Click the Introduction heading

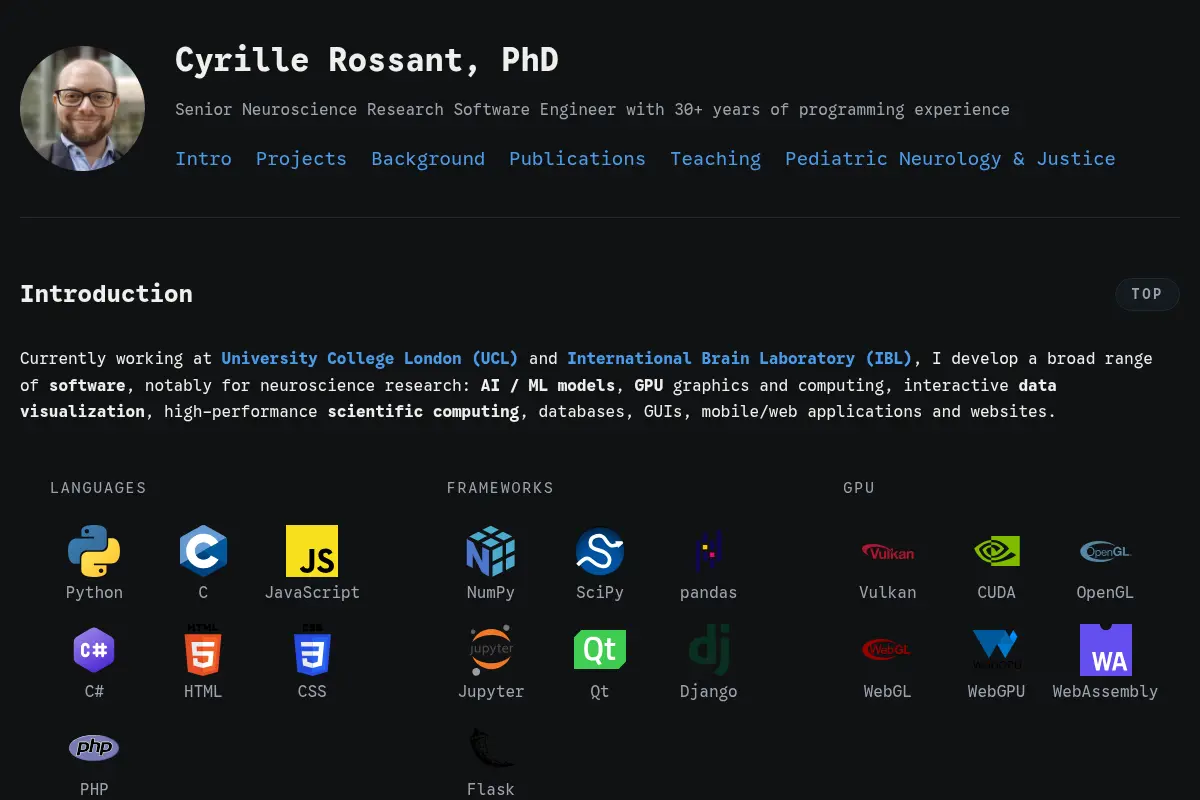click(106, 294)
